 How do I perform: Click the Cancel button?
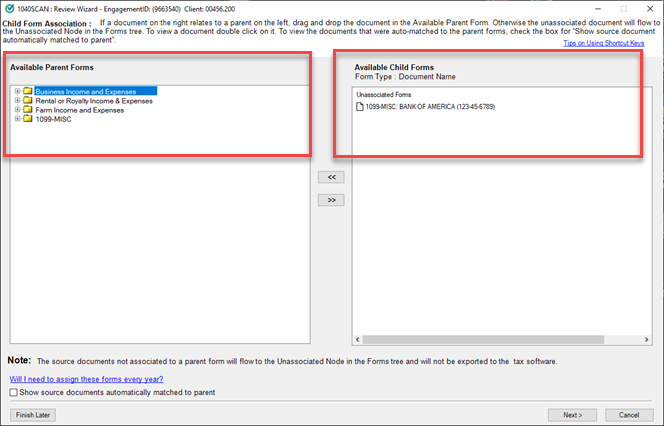[x=629, y=415]
